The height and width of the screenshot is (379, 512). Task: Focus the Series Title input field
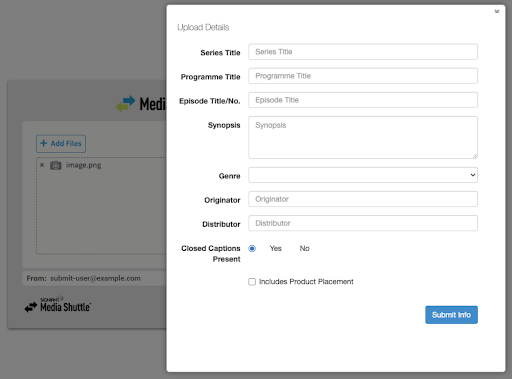tap(363, 52)
